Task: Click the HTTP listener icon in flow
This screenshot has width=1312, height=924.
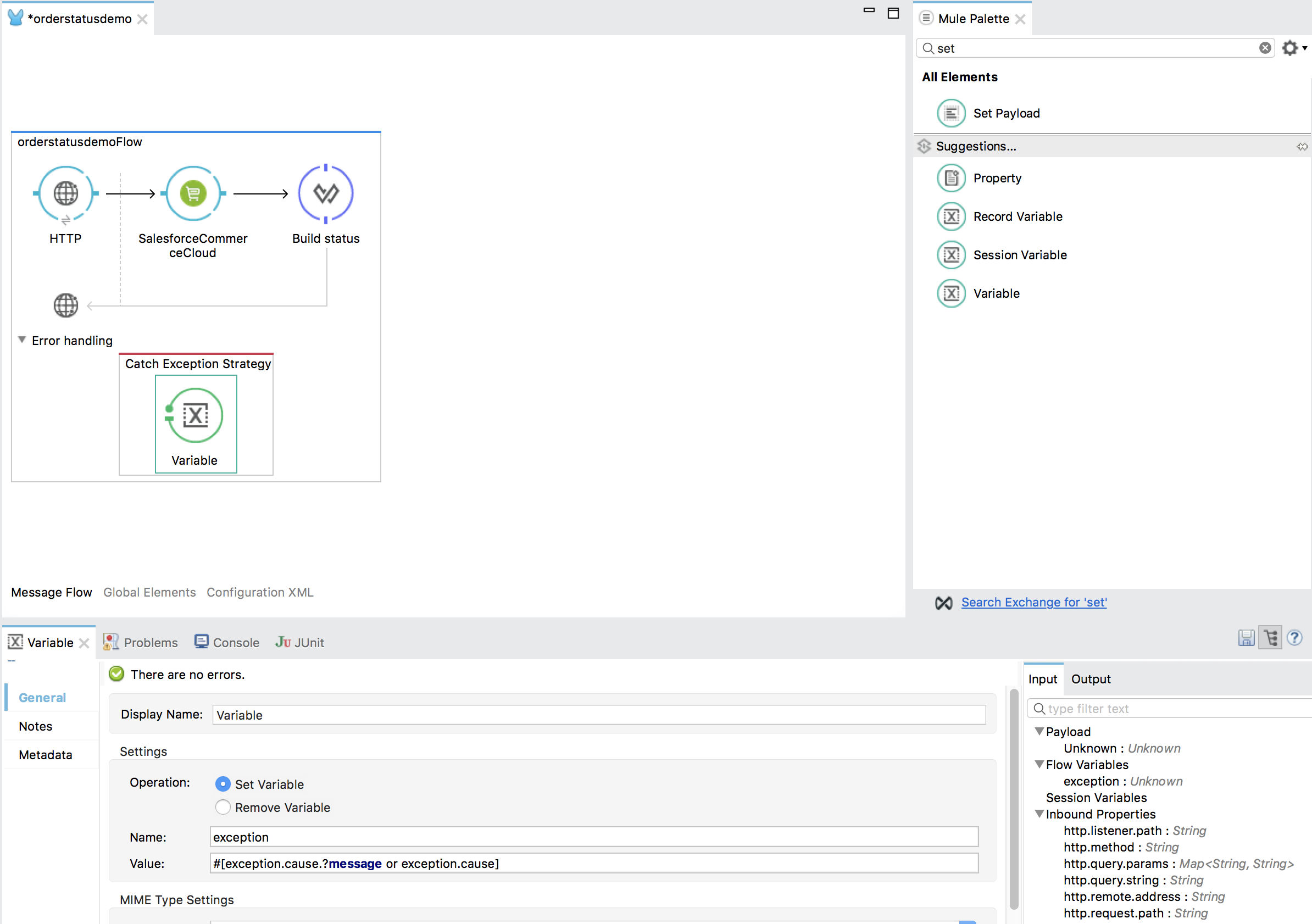Action: (x=65, y=194)
